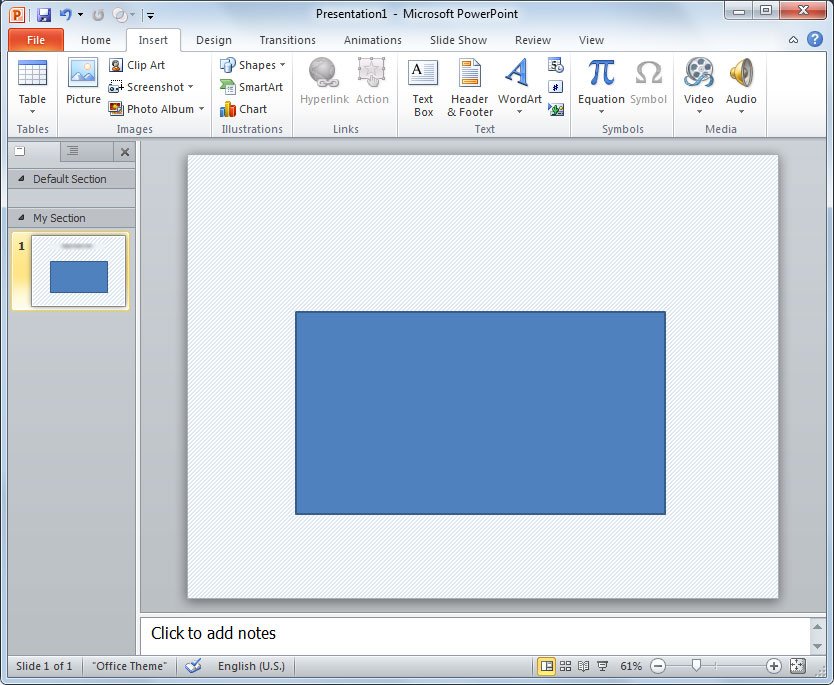Switch to Reading view

click(x=583, y=665)
